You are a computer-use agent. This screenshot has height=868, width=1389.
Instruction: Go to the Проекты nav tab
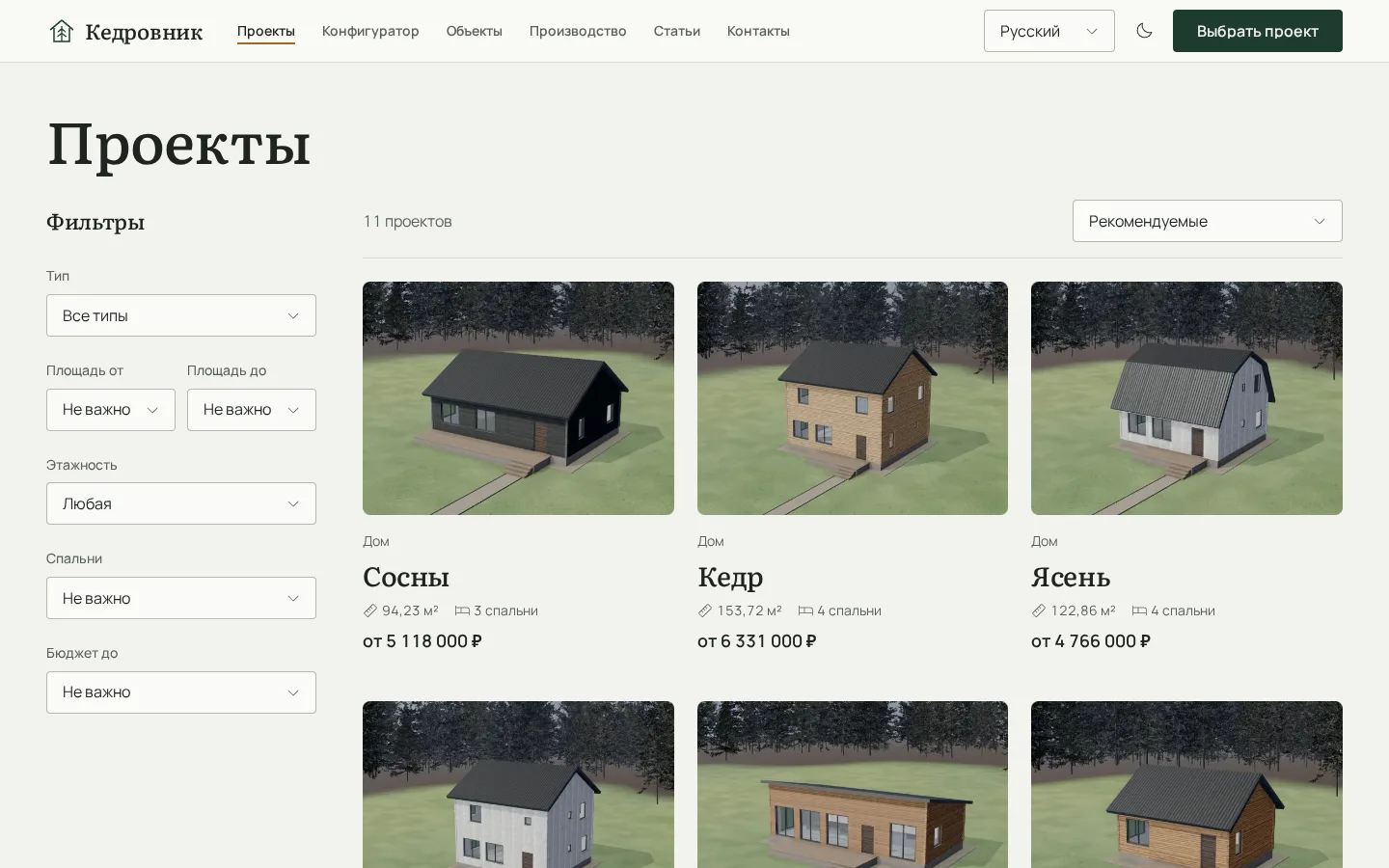tap(266, 31)
